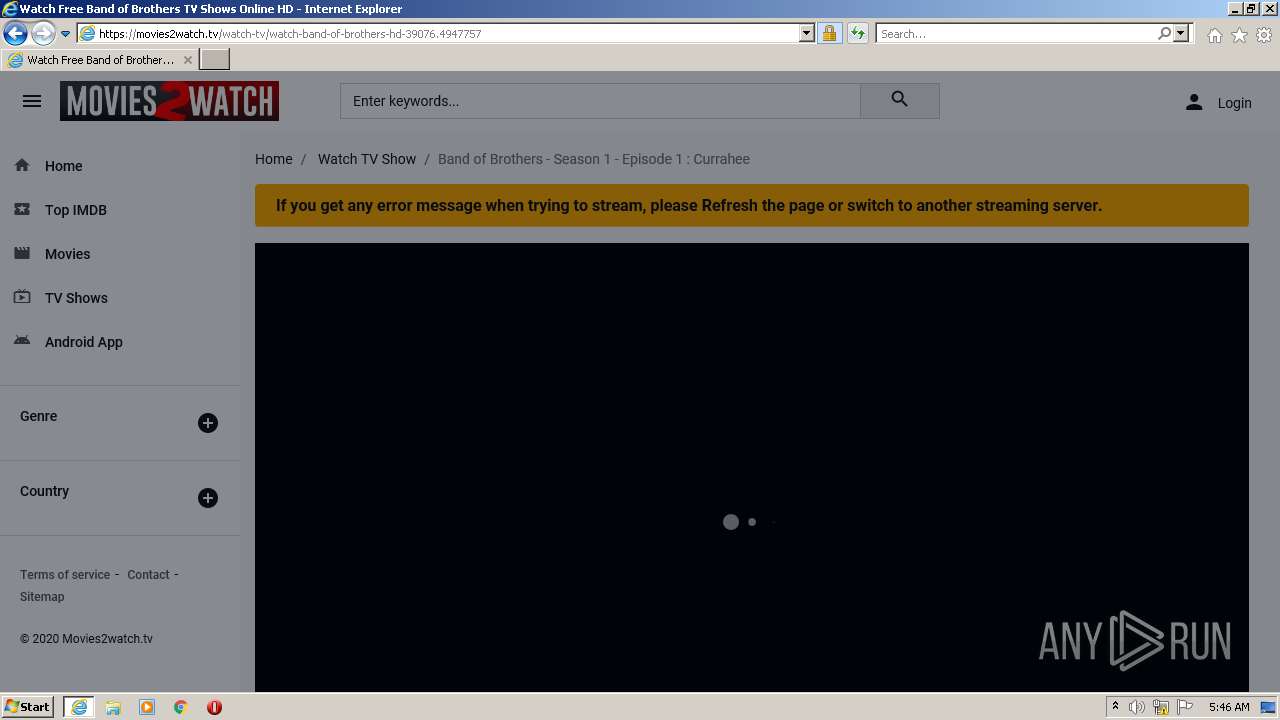This screenshot has height=720, width=1280.
Task: Click the network tray icon
Action: 1161,707
